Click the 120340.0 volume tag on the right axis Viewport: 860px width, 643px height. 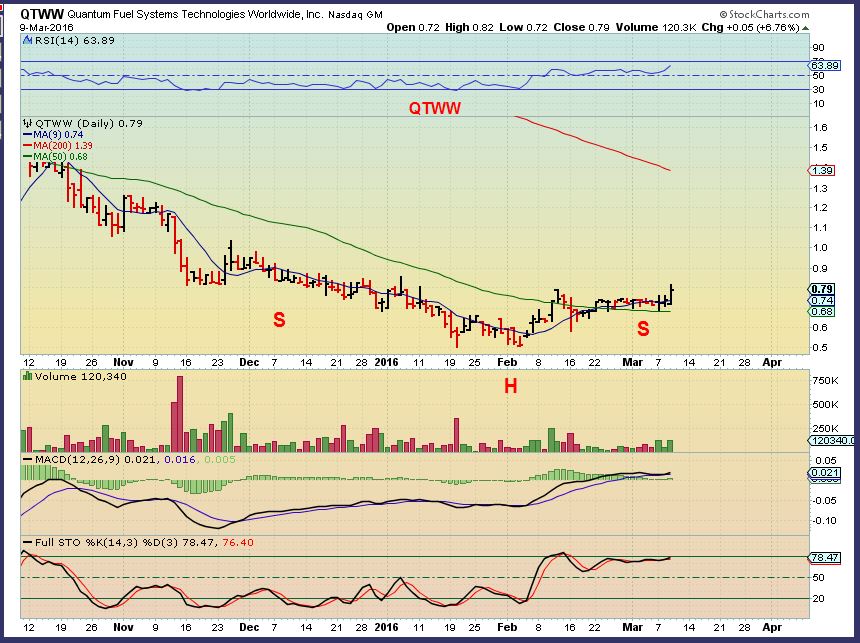[x=832, y=441]
